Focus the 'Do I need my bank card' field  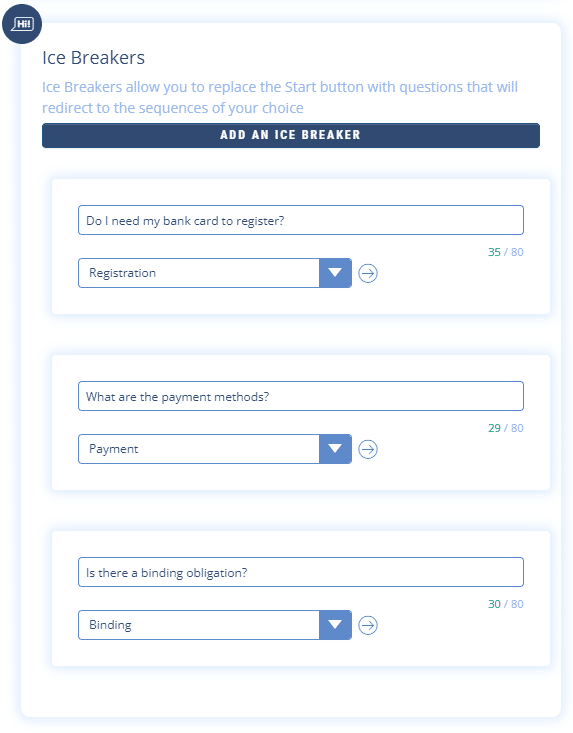301,220
